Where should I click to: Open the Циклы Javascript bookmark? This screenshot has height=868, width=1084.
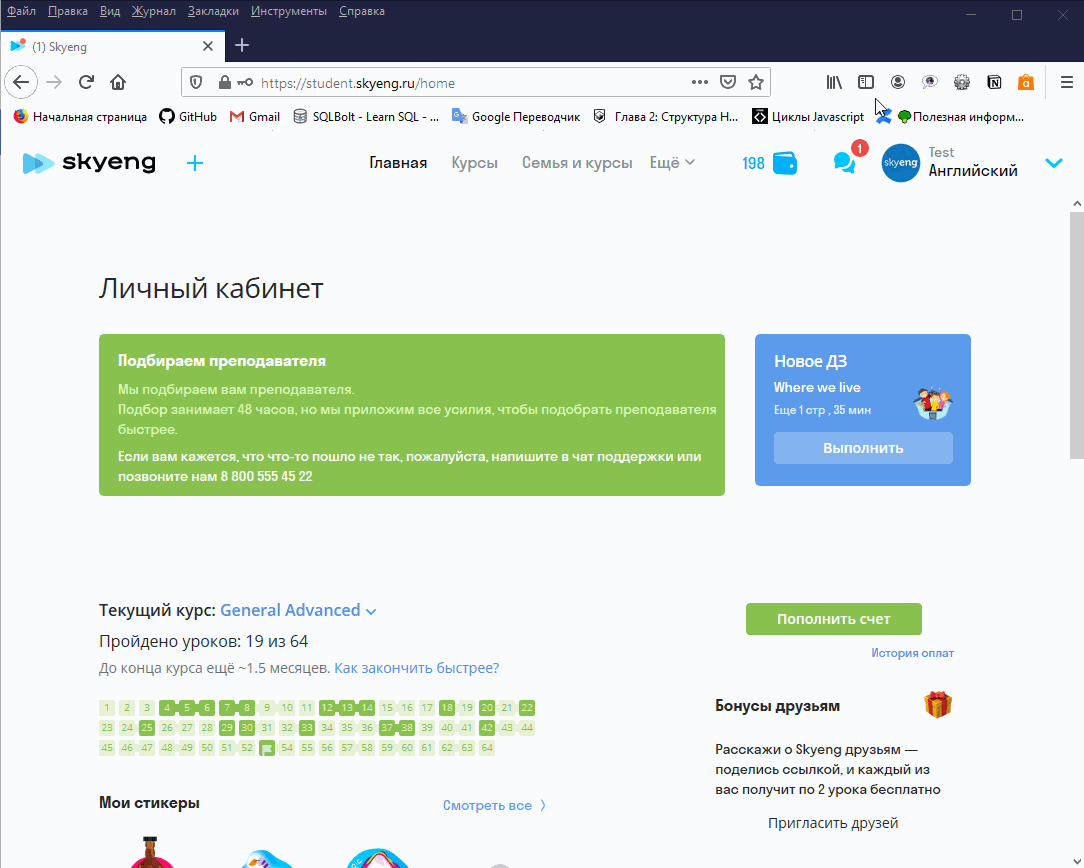point(808,117)
